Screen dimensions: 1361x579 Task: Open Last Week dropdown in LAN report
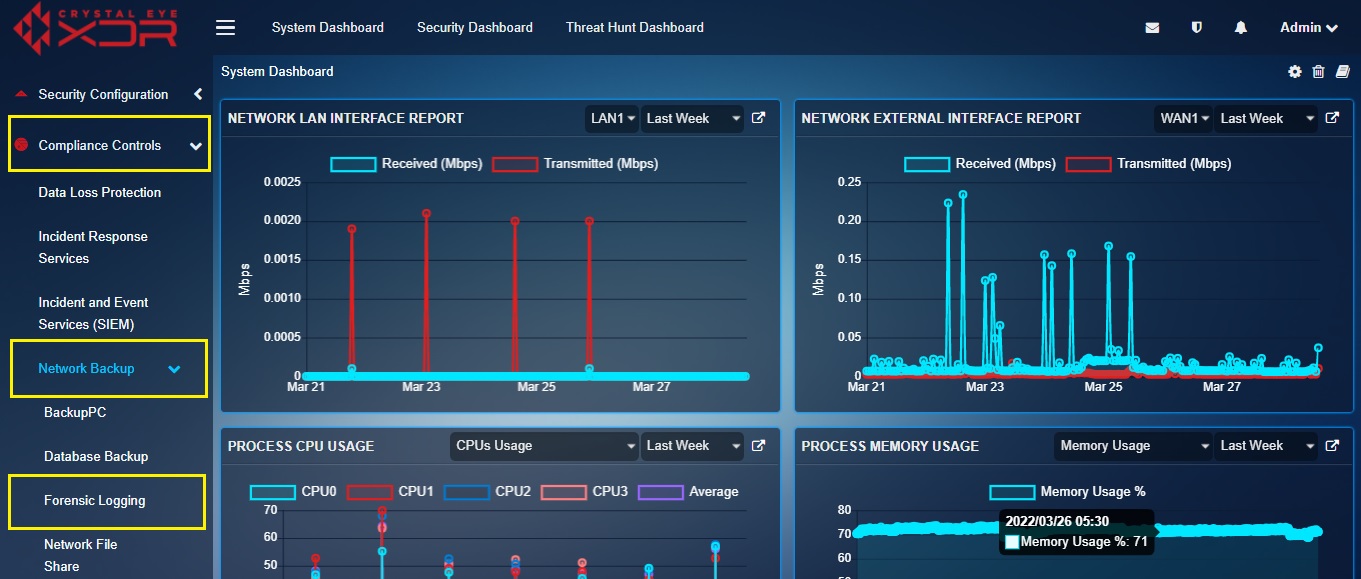click(693, 118)
